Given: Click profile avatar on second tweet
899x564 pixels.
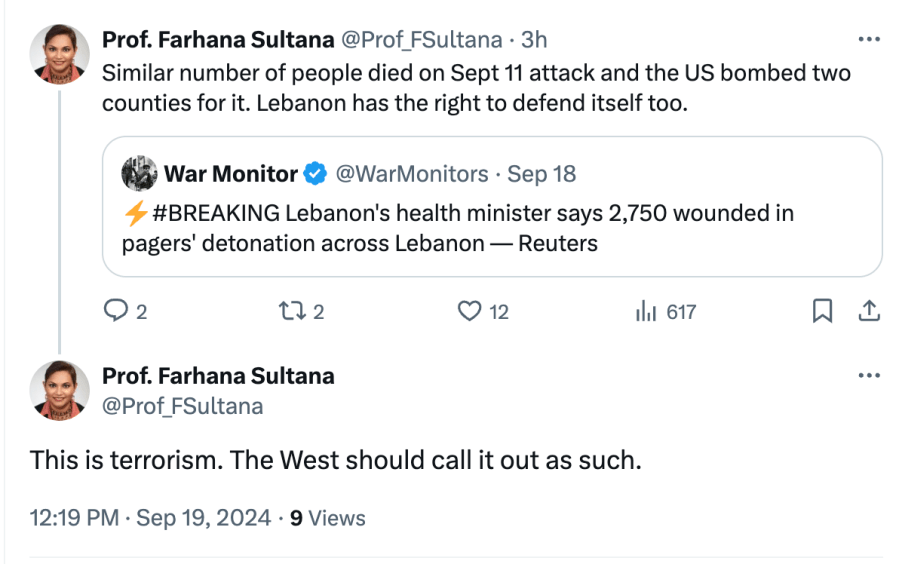Looking at the screenshot, I should click(x=60, y=390).
